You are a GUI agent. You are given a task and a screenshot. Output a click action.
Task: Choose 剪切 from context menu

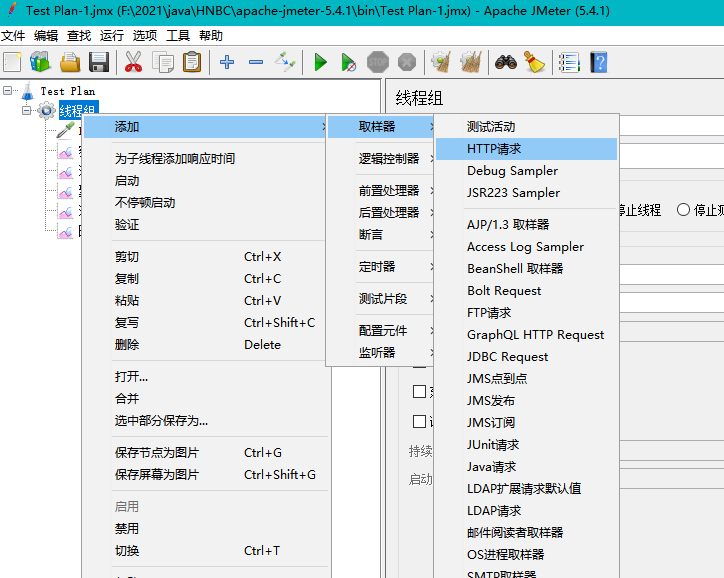point(205,257)
